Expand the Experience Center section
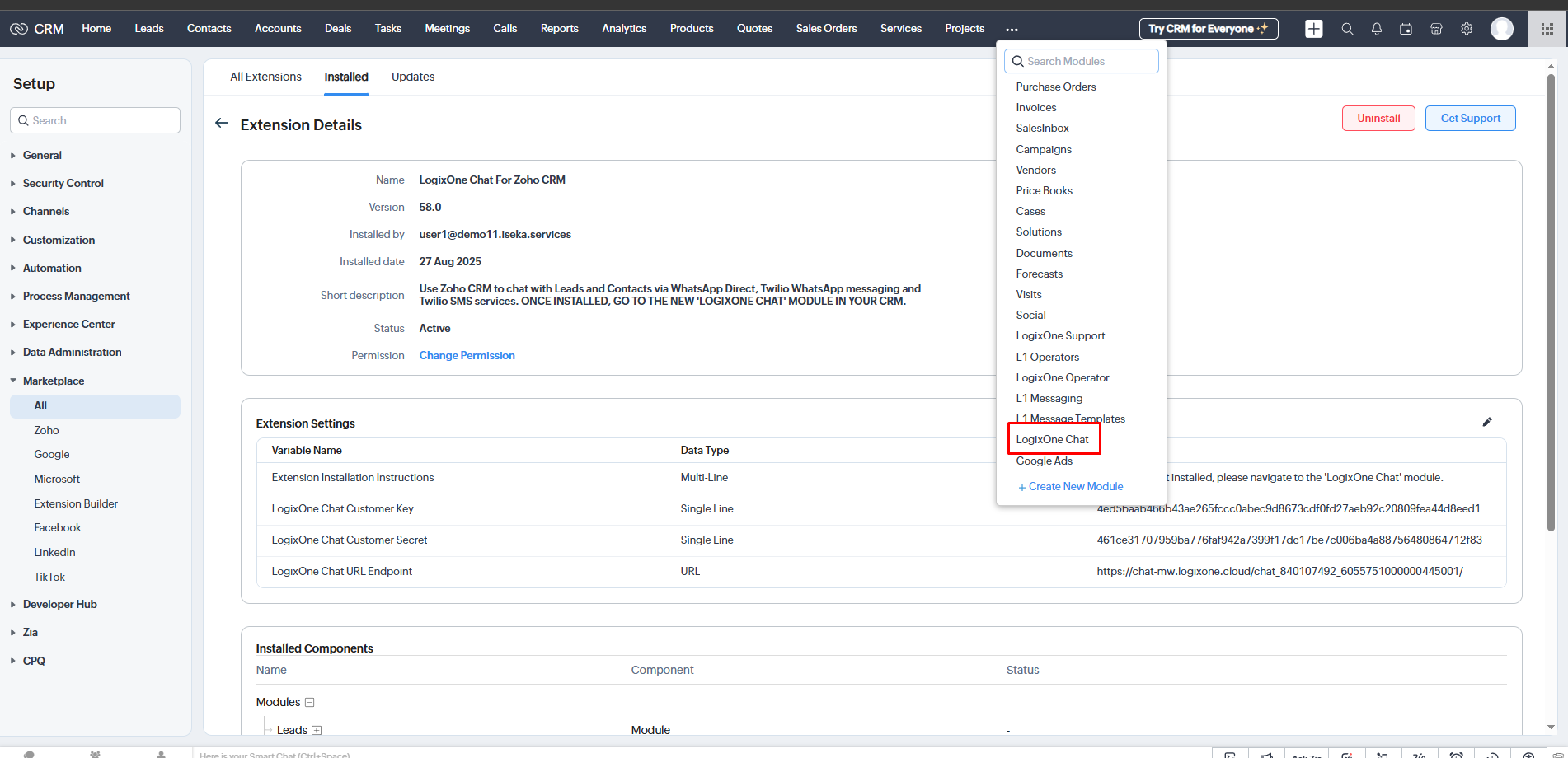Viewport: 1568px width, 758px height. pyautogui.click(x=68, y=324)
